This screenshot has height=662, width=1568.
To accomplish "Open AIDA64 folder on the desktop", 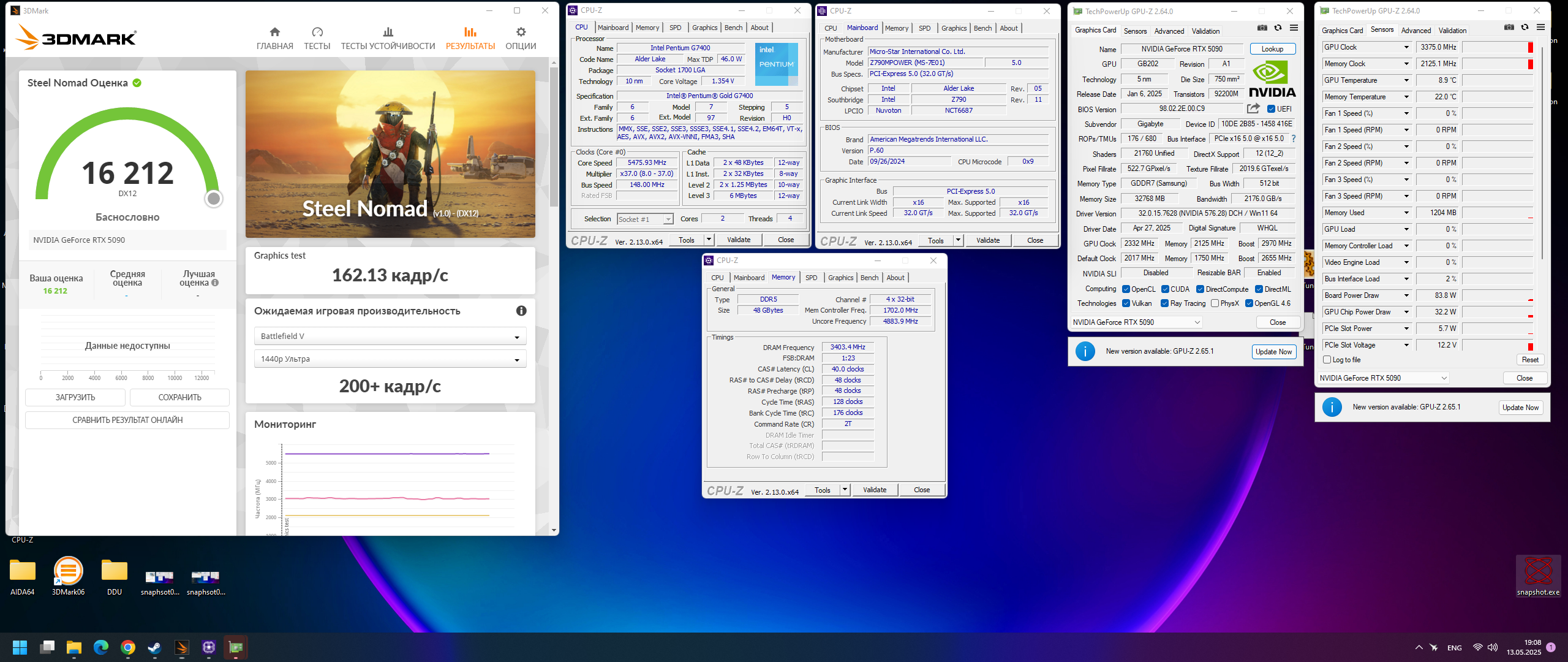I will (x=23, y=576).
